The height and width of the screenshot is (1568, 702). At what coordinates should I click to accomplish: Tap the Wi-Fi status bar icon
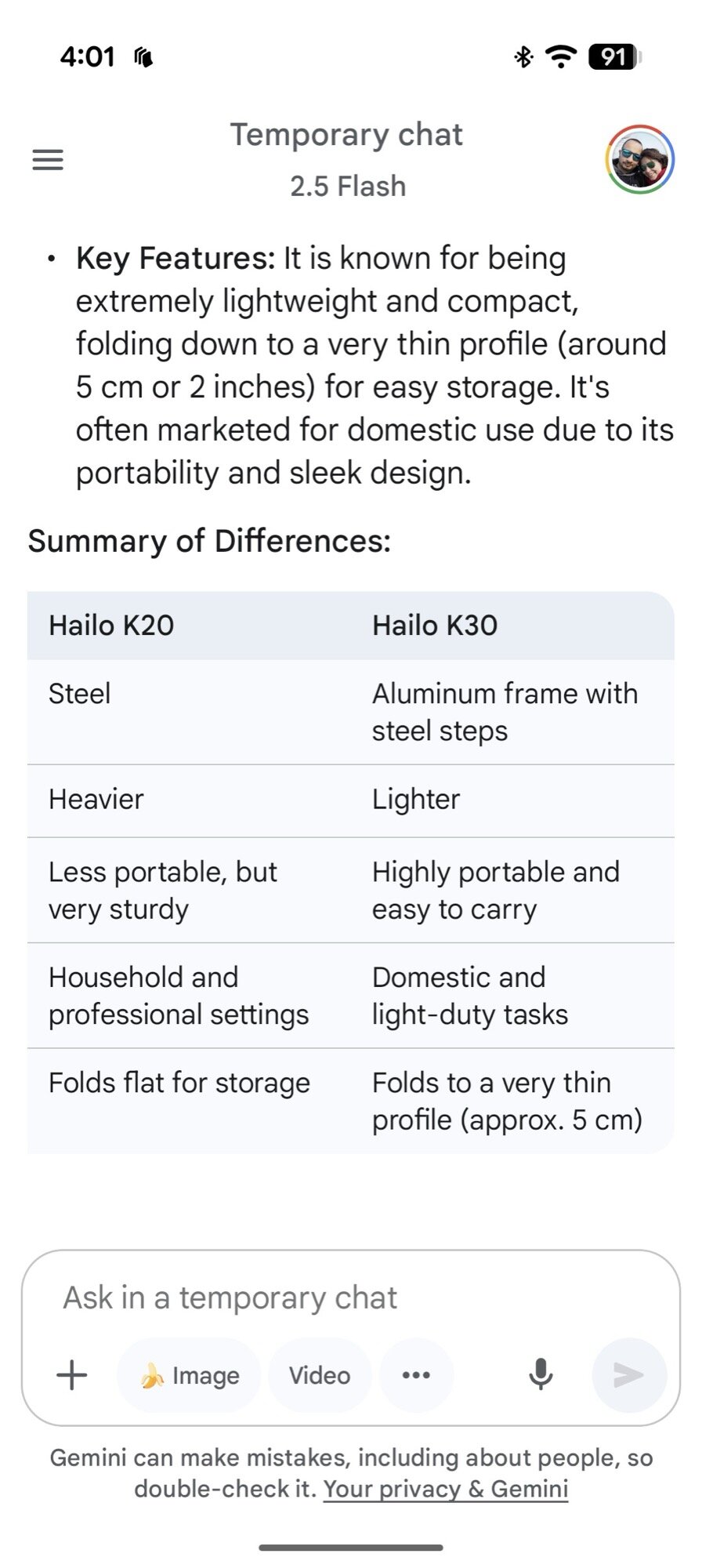[x=559, y=56]
